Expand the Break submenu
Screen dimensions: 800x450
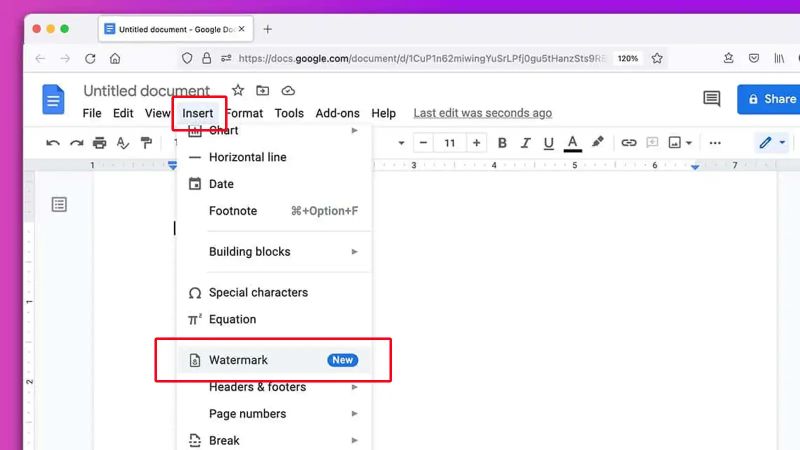click(274, 440)
